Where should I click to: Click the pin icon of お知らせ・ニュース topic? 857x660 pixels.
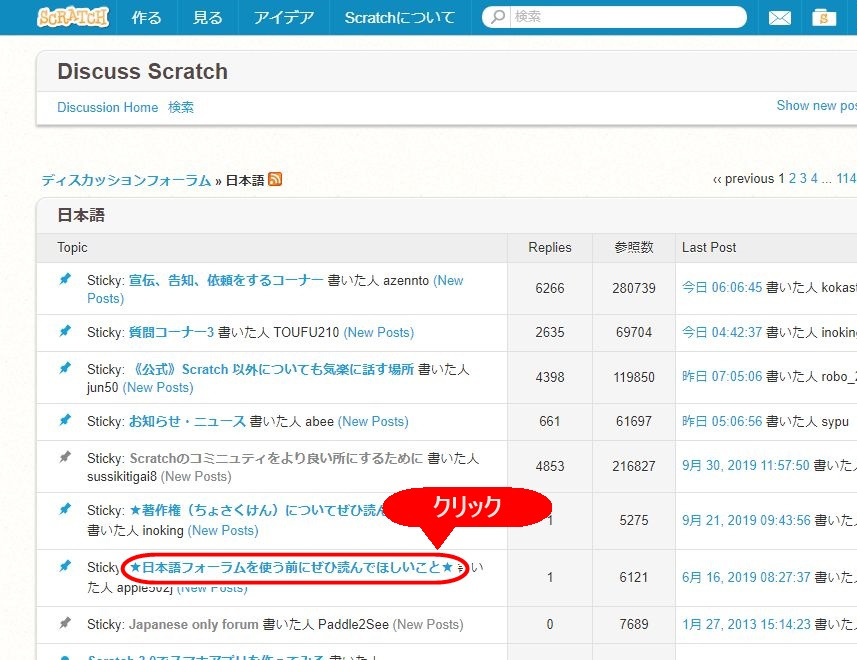pyautogui.click(x=65, y=420)
